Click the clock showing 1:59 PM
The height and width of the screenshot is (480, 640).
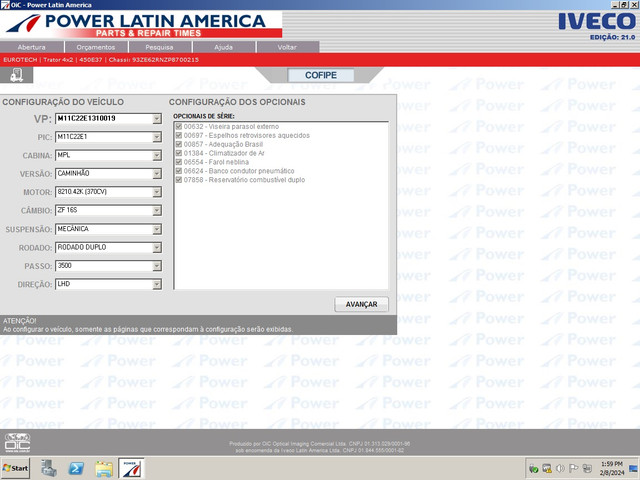click(x=611, y=468)
